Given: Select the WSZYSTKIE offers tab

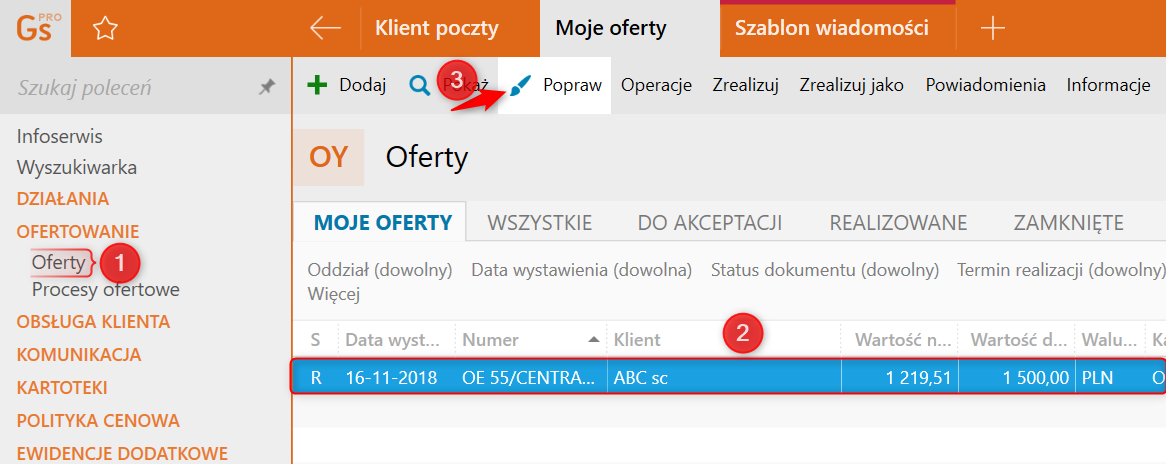Looking at the screenshot, I should point(539,222).
